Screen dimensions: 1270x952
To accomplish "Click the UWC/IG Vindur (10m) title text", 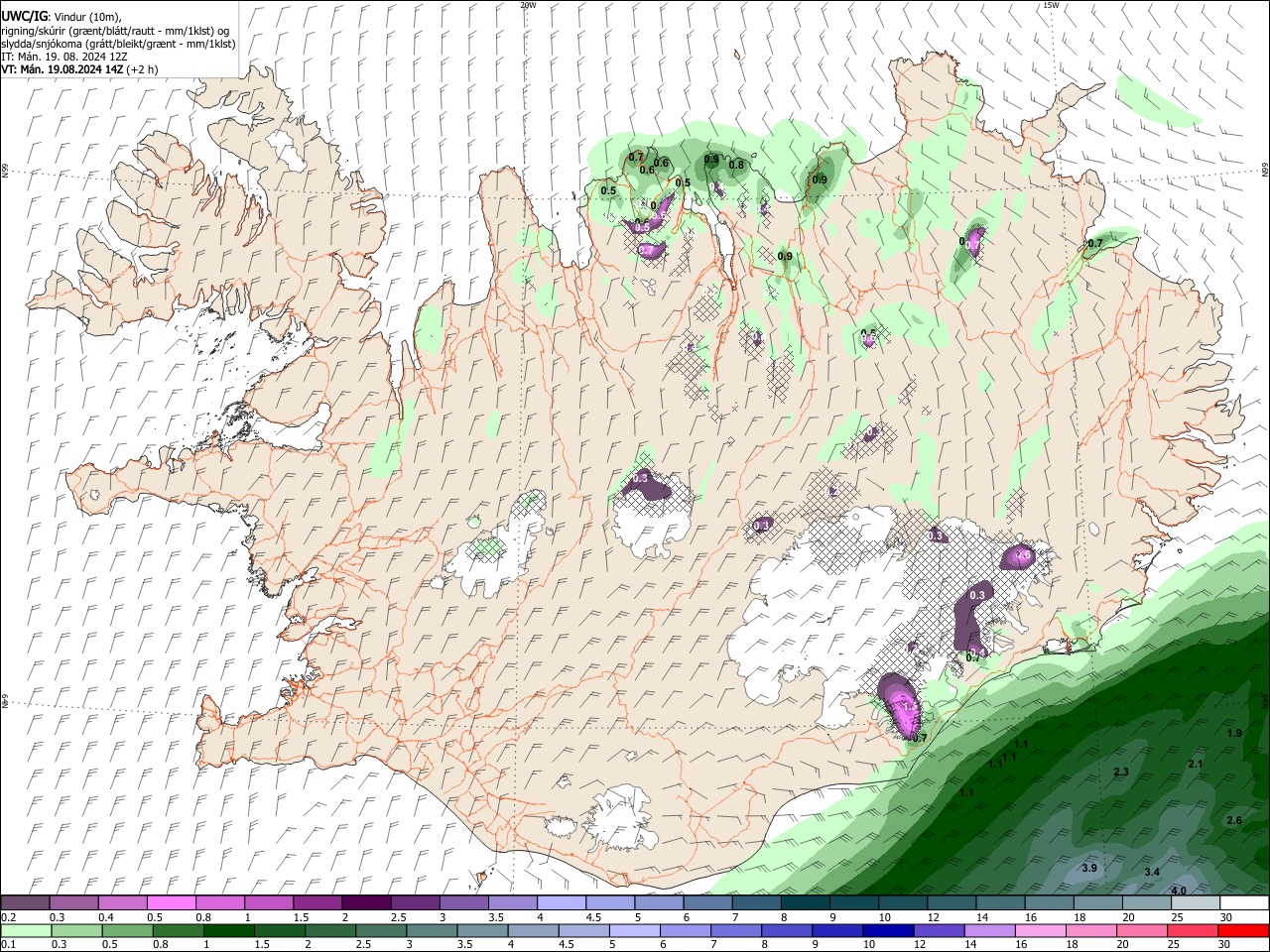I will point(62,17).
